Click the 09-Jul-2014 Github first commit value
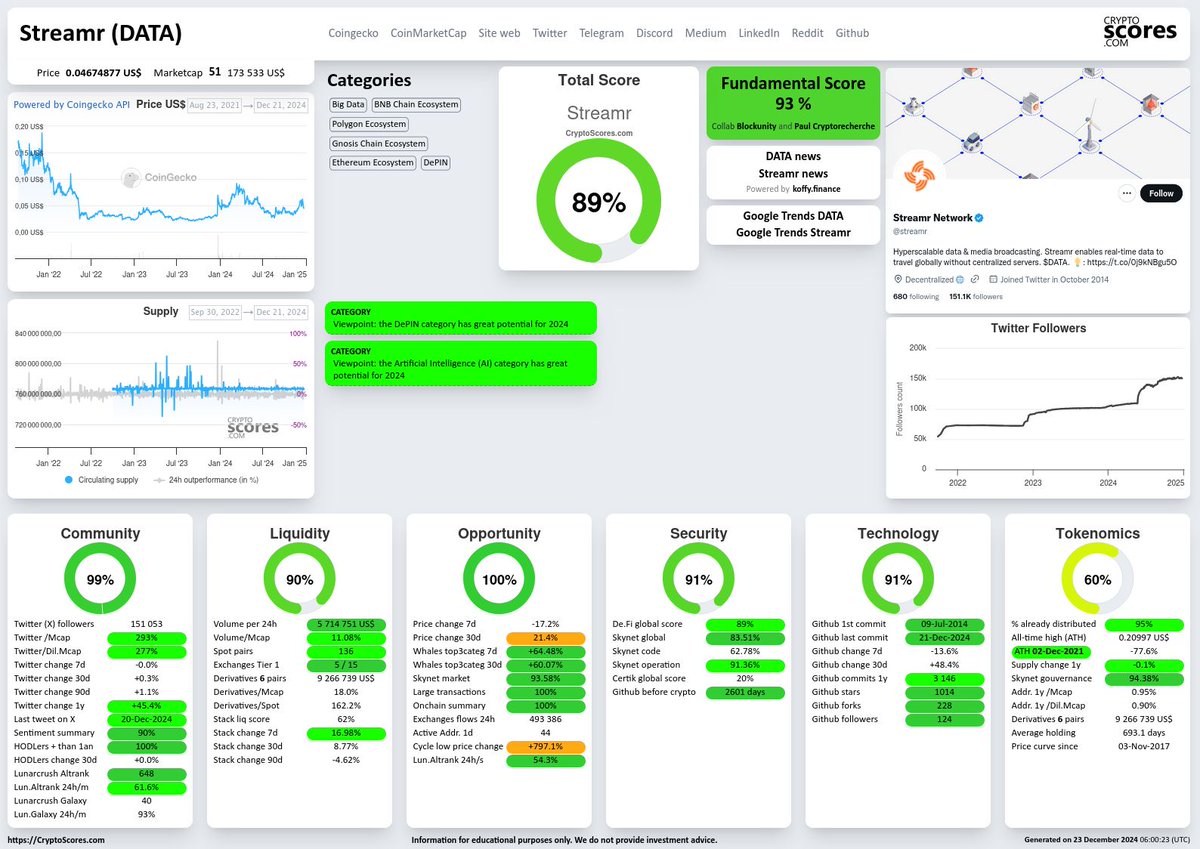 [944, 624]
